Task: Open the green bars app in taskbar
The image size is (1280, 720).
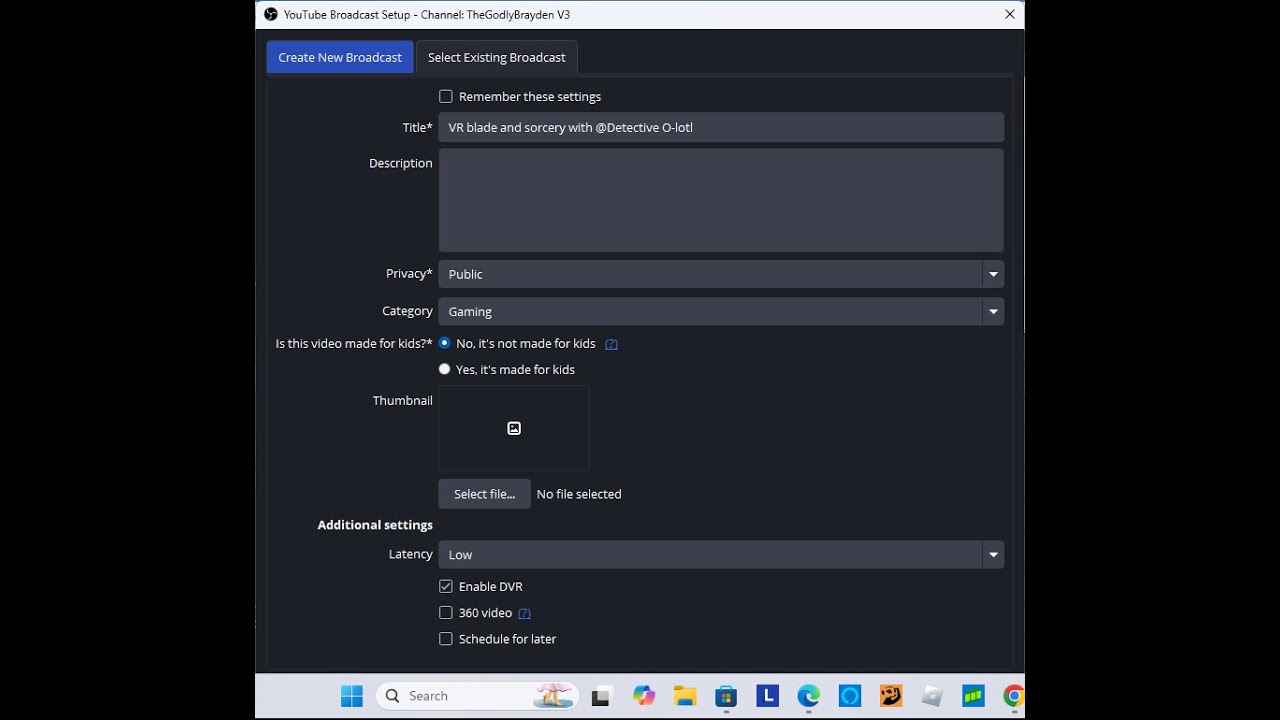Action: 973,696
